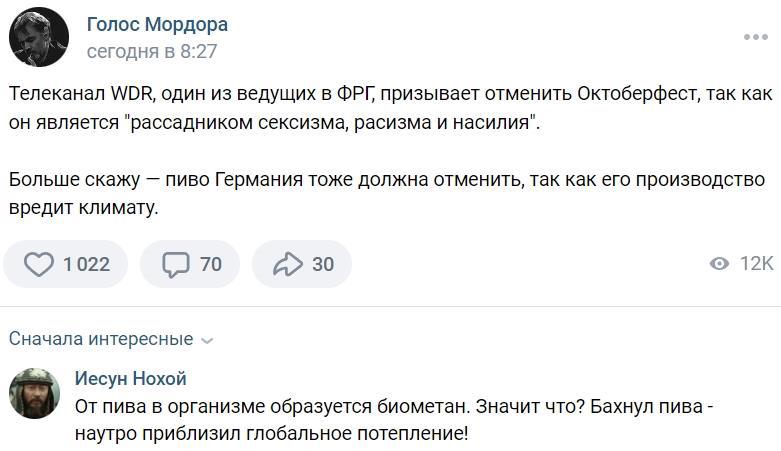Click the post timestamp сегодня в 8:27
Image resolution: width=781 pixels, height=451 pixels.
(152, 51)
